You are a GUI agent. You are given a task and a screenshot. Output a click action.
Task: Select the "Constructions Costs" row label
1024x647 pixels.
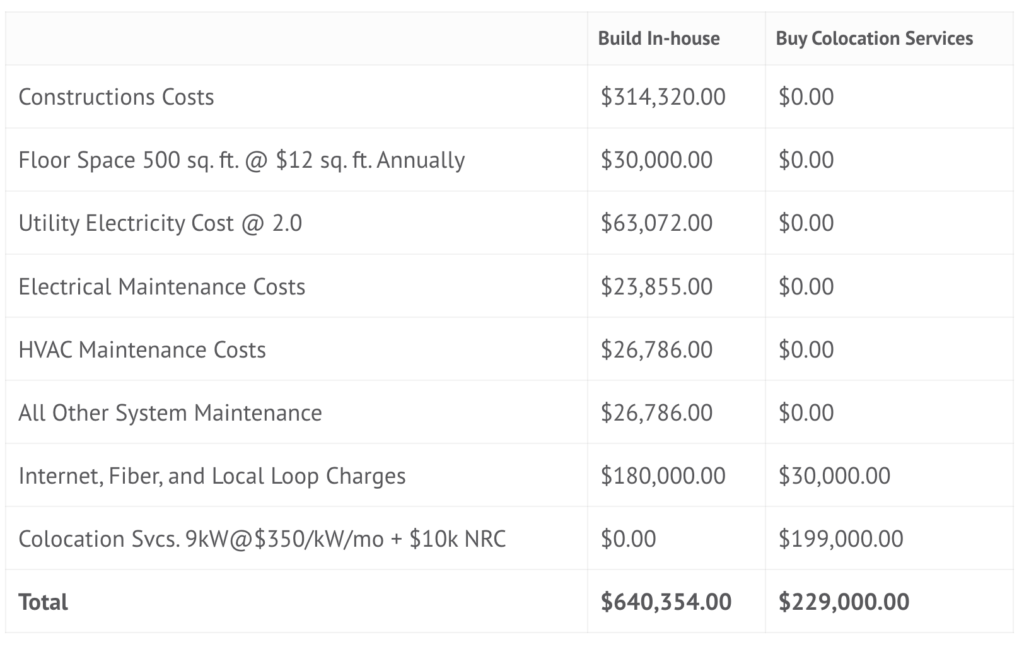pos(116,97)
